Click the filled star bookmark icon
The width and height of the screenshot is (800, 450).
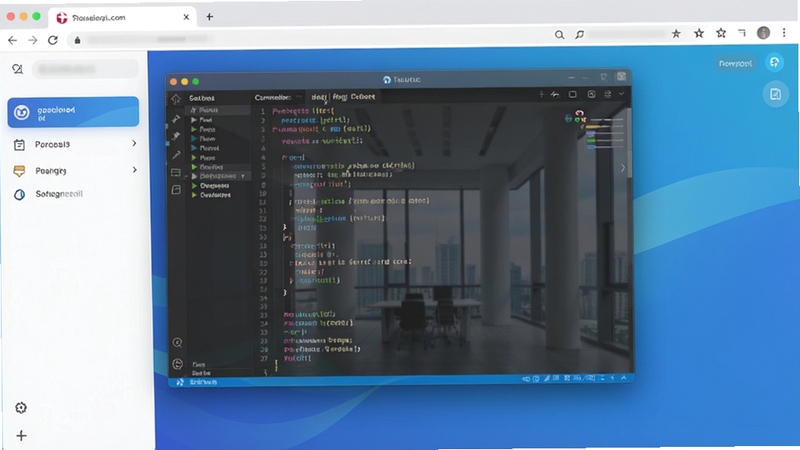[x=676, y=34]
